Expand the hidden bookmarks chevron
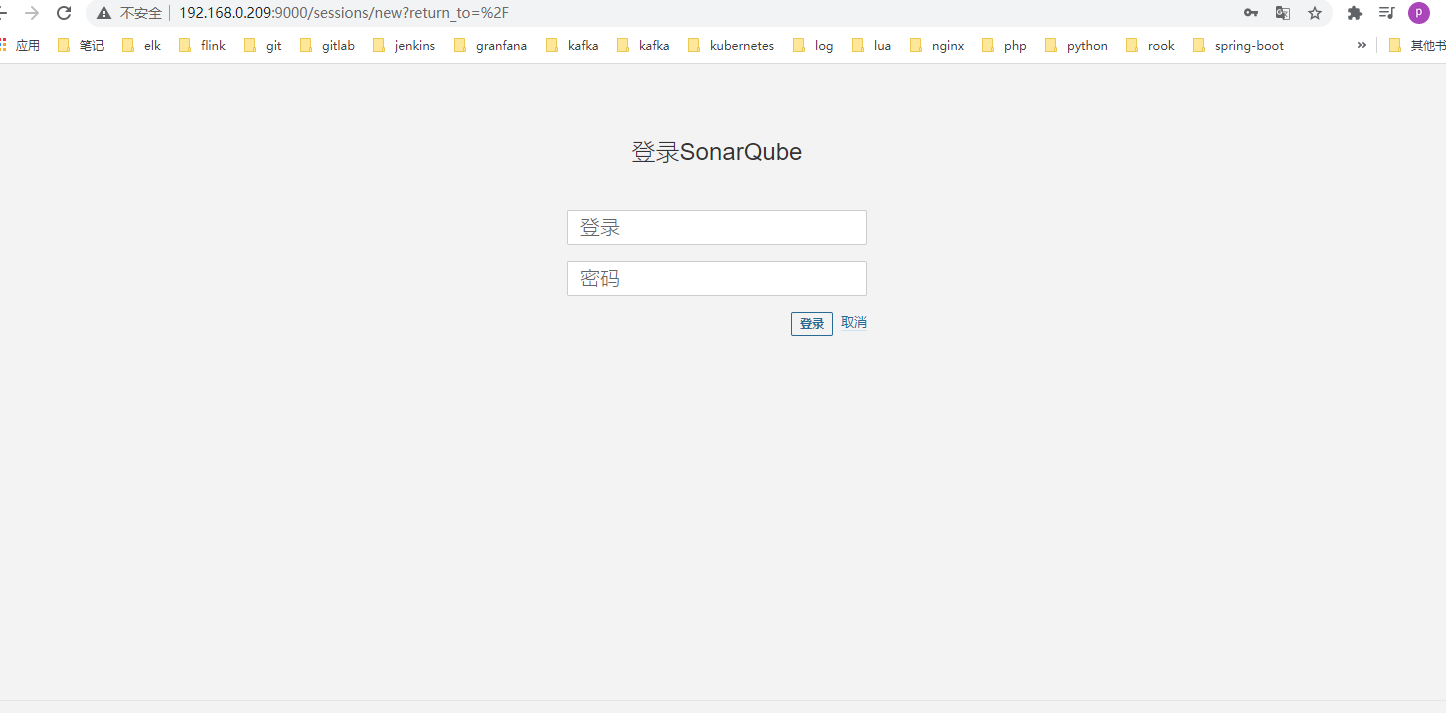The width and height of the screenshot is (1446, 713). point(1361,45)
